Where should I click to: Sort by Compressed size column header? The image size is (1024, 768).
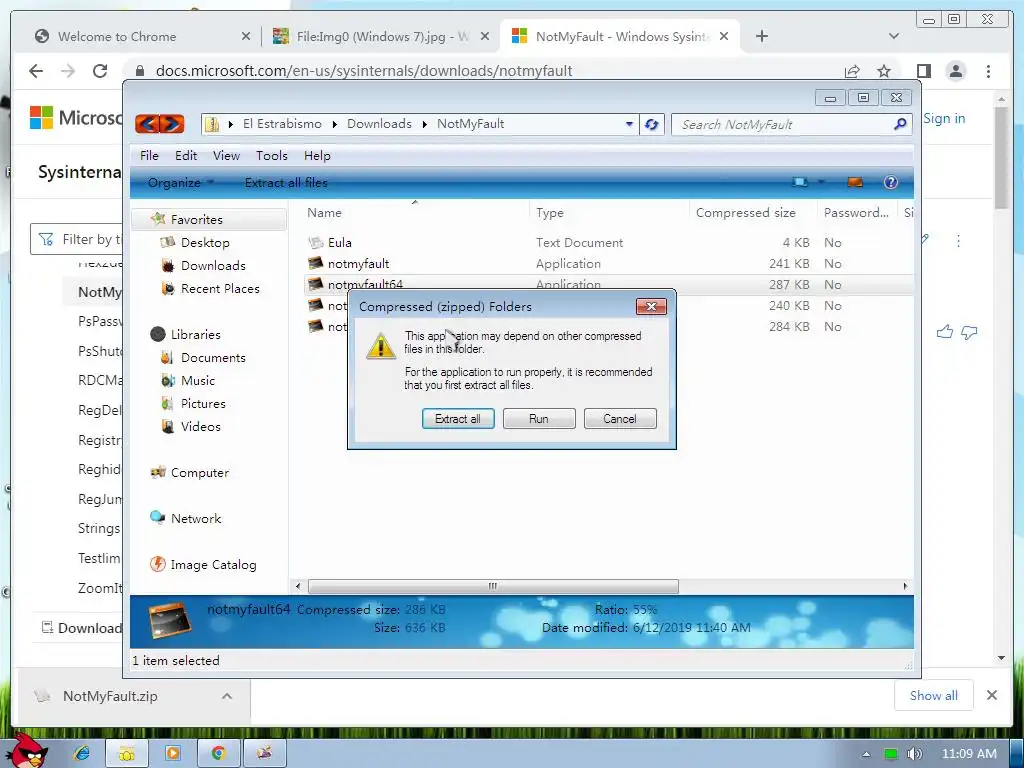point(746,213)
